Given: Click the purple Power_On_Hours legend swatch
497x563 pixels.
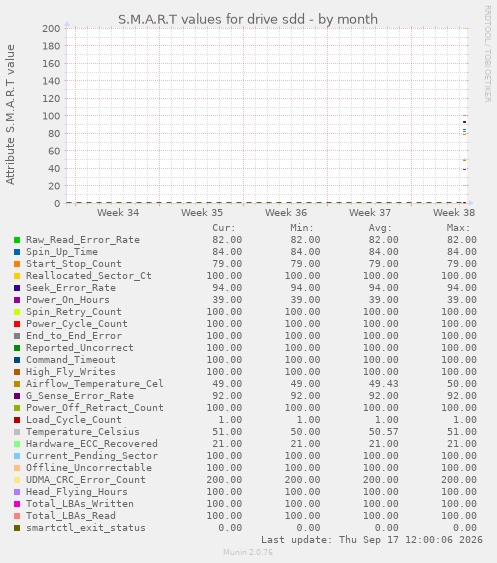Looking at the screenshot, I should [x=17, y=300].
